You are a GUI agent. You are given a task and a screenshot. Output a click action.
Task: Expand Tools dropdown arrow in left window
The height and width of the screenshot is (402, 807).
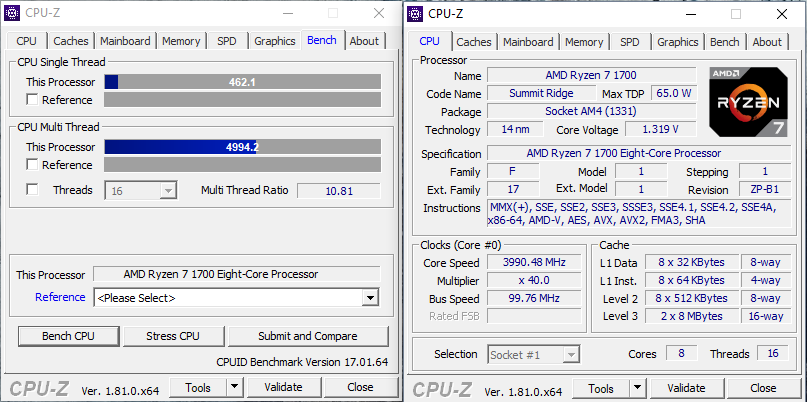coord(234,387)
